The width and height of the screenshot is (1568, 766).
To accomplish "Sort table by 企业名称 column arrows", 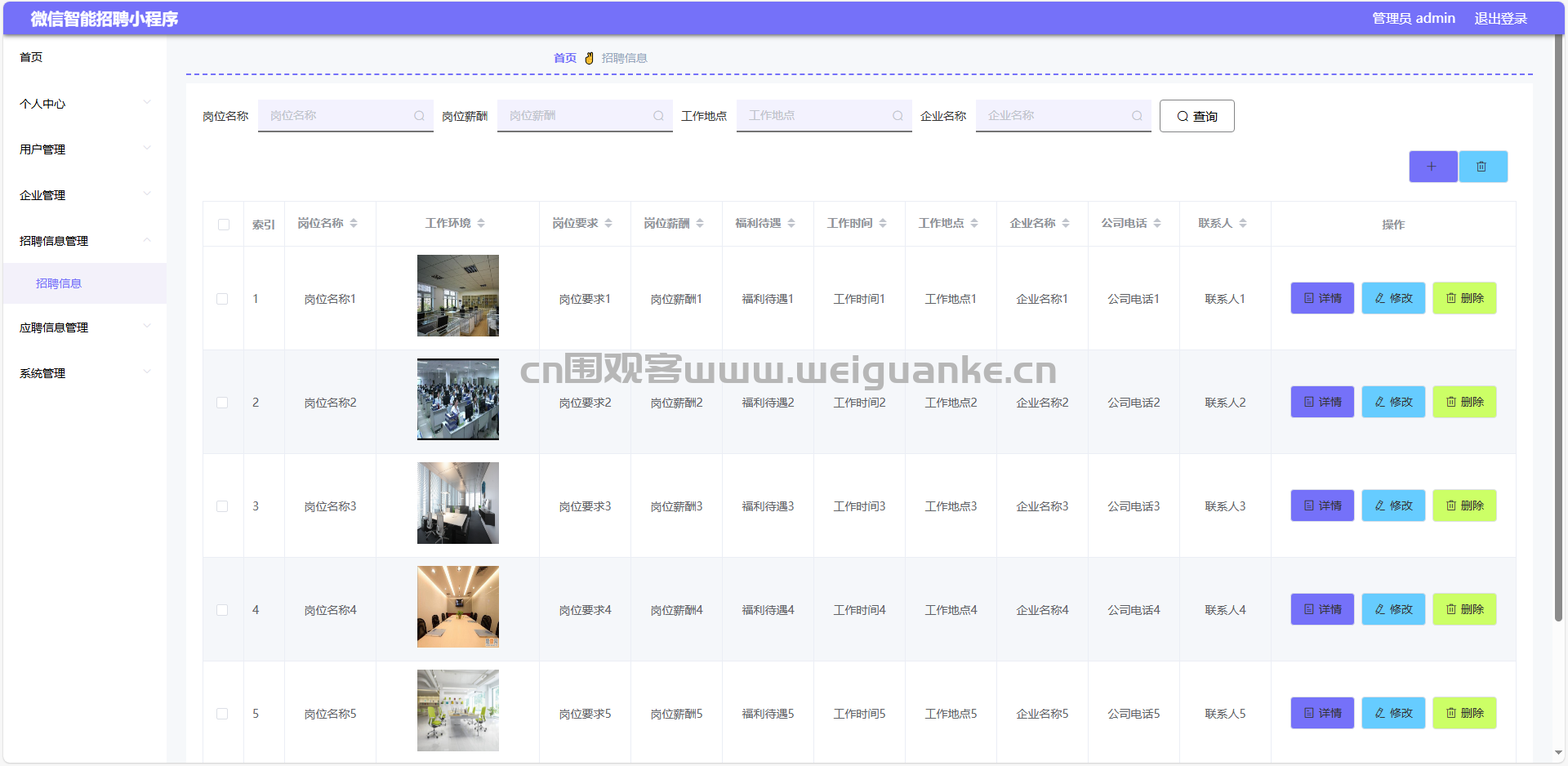I will click(x=1066, y=223).
